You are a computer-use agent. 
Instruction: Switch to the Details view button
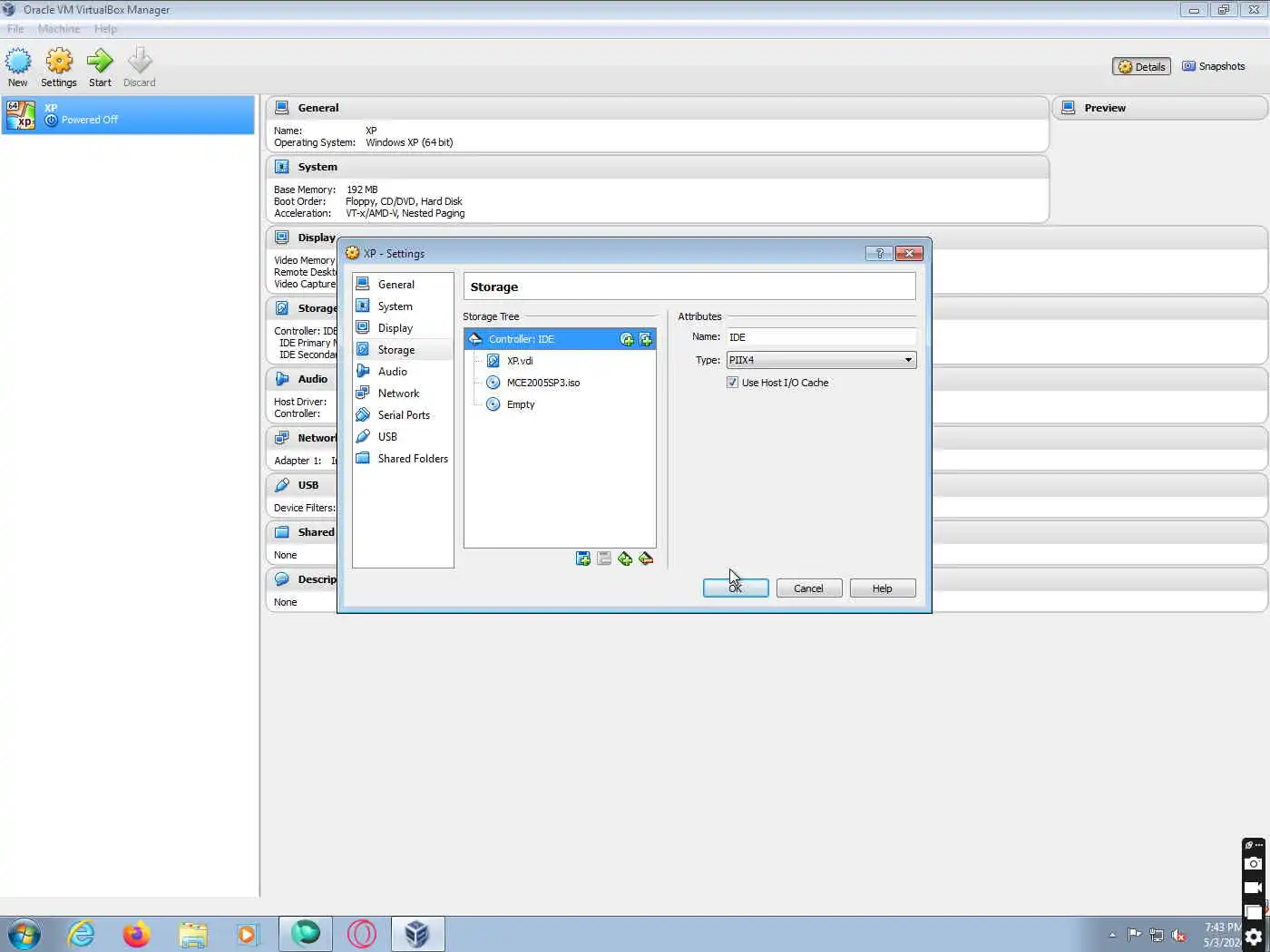pos(1141,66)
